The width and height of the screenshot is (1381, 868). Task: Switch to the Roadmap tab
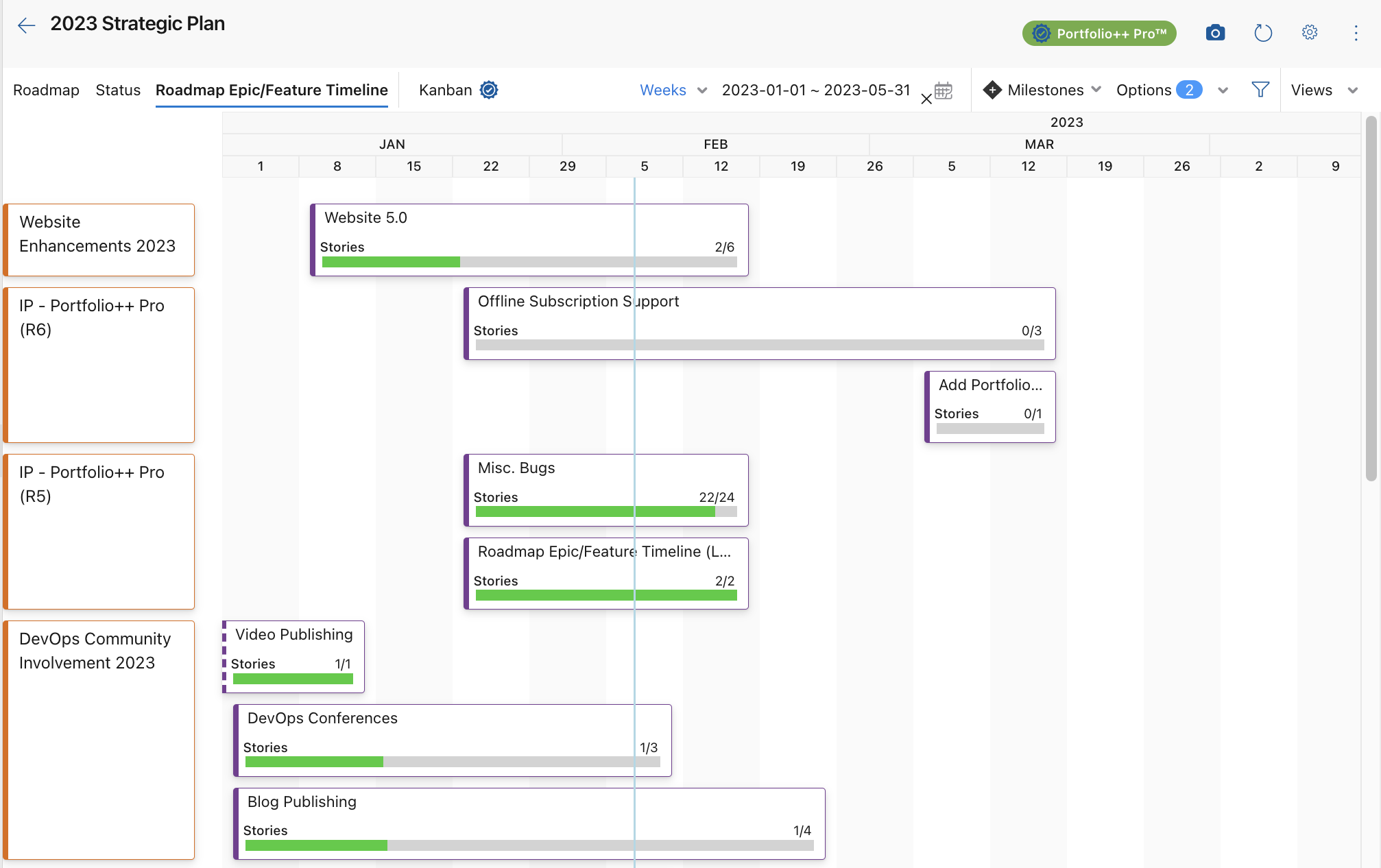[x=45, y=89]
